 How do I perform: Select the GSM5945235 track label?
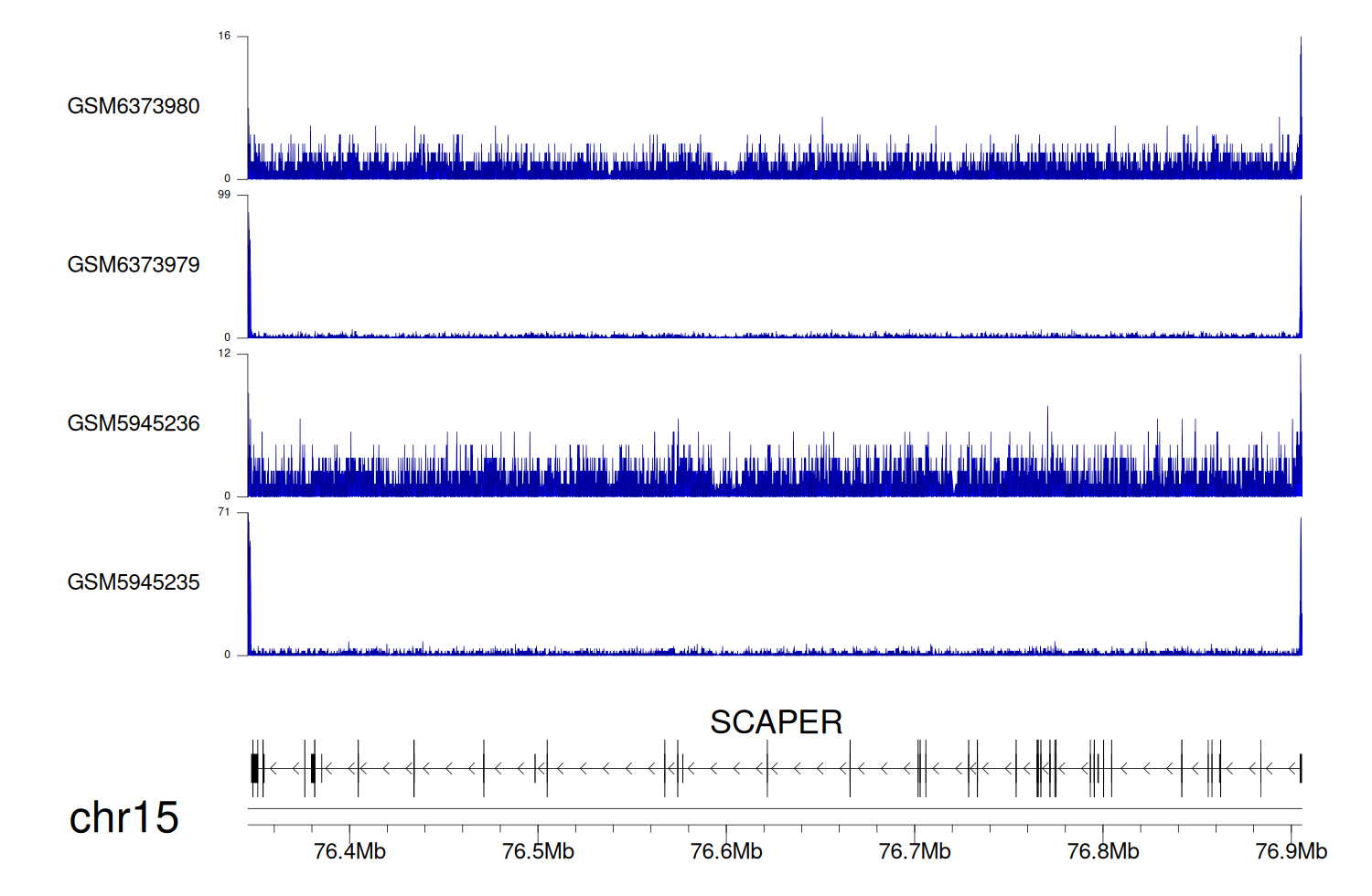(134, 582)
